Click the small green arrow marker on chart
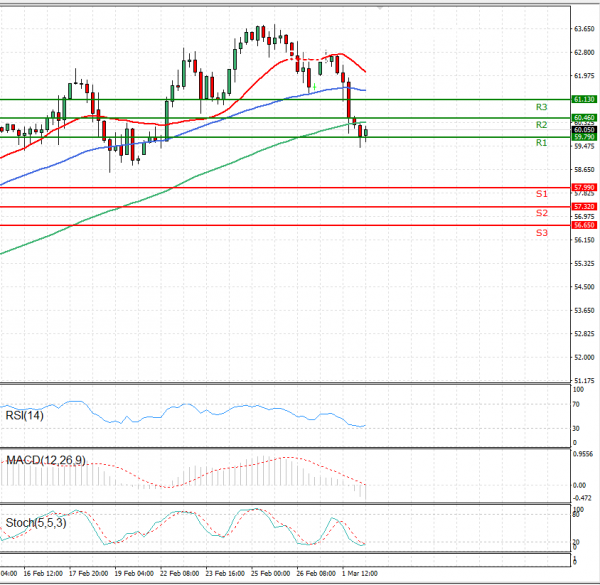The width and height of the screenshot is (600, 585). click(x=314, y=87)
